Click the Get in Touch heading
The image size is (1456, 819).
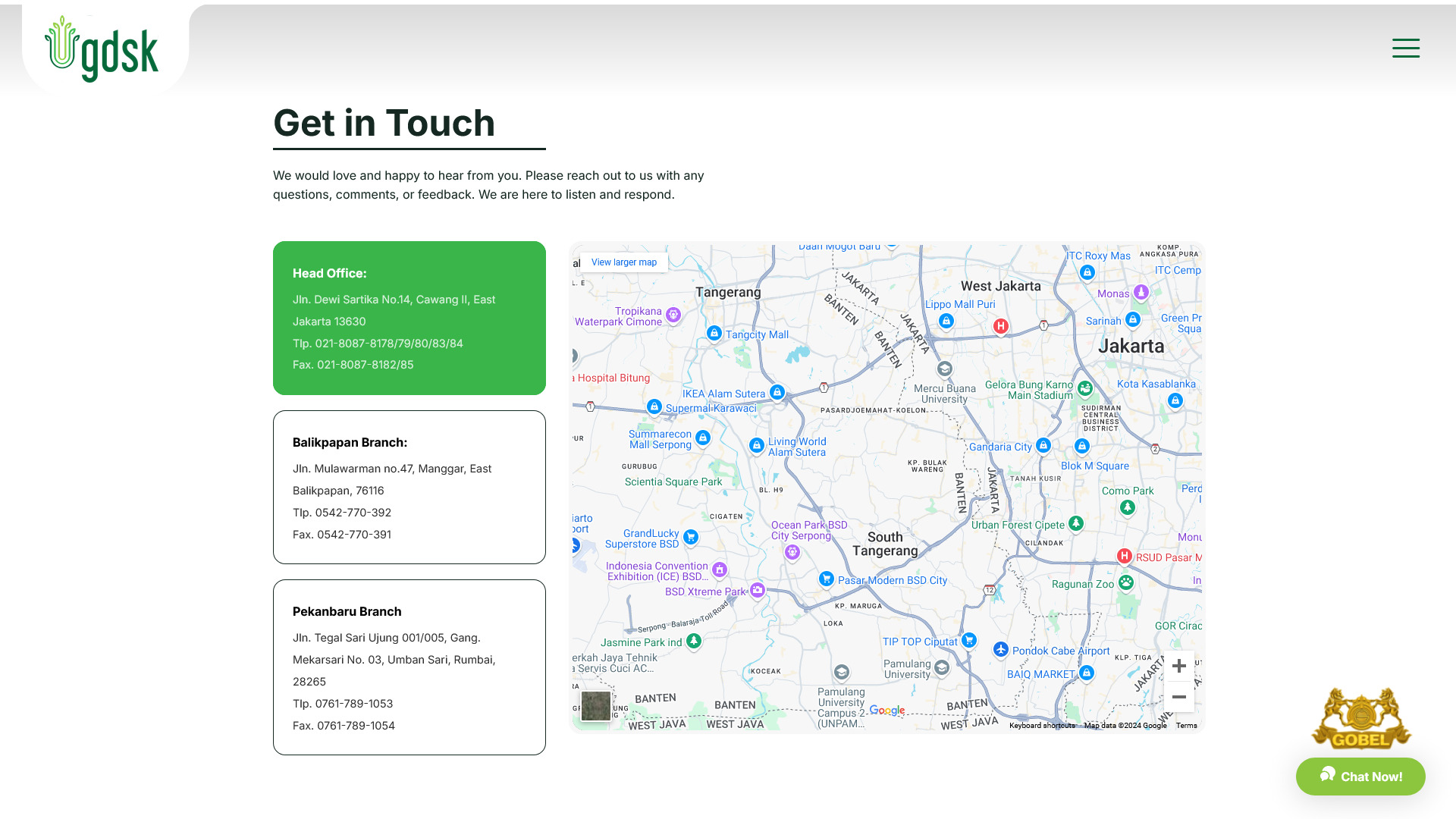tap(384, 123)
